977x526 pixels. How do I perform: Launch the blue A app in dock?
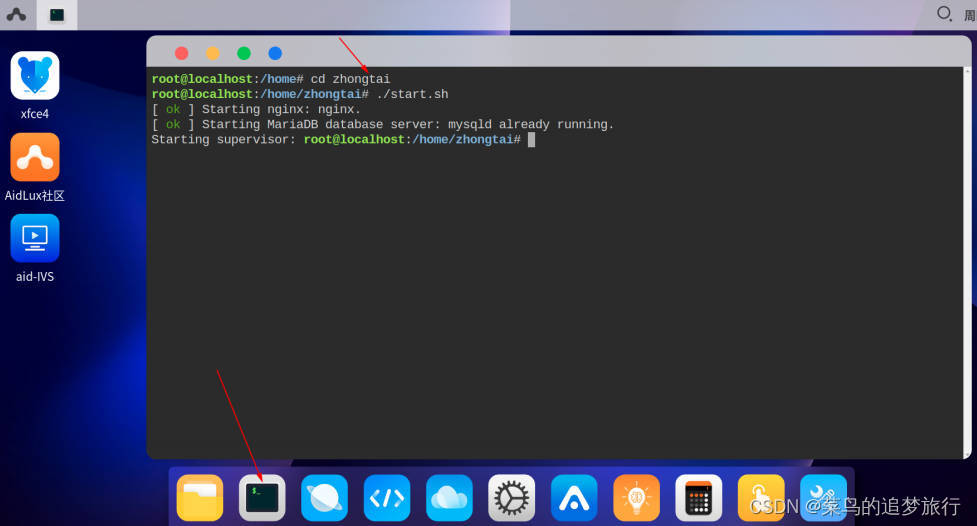[x=574, y=498]
